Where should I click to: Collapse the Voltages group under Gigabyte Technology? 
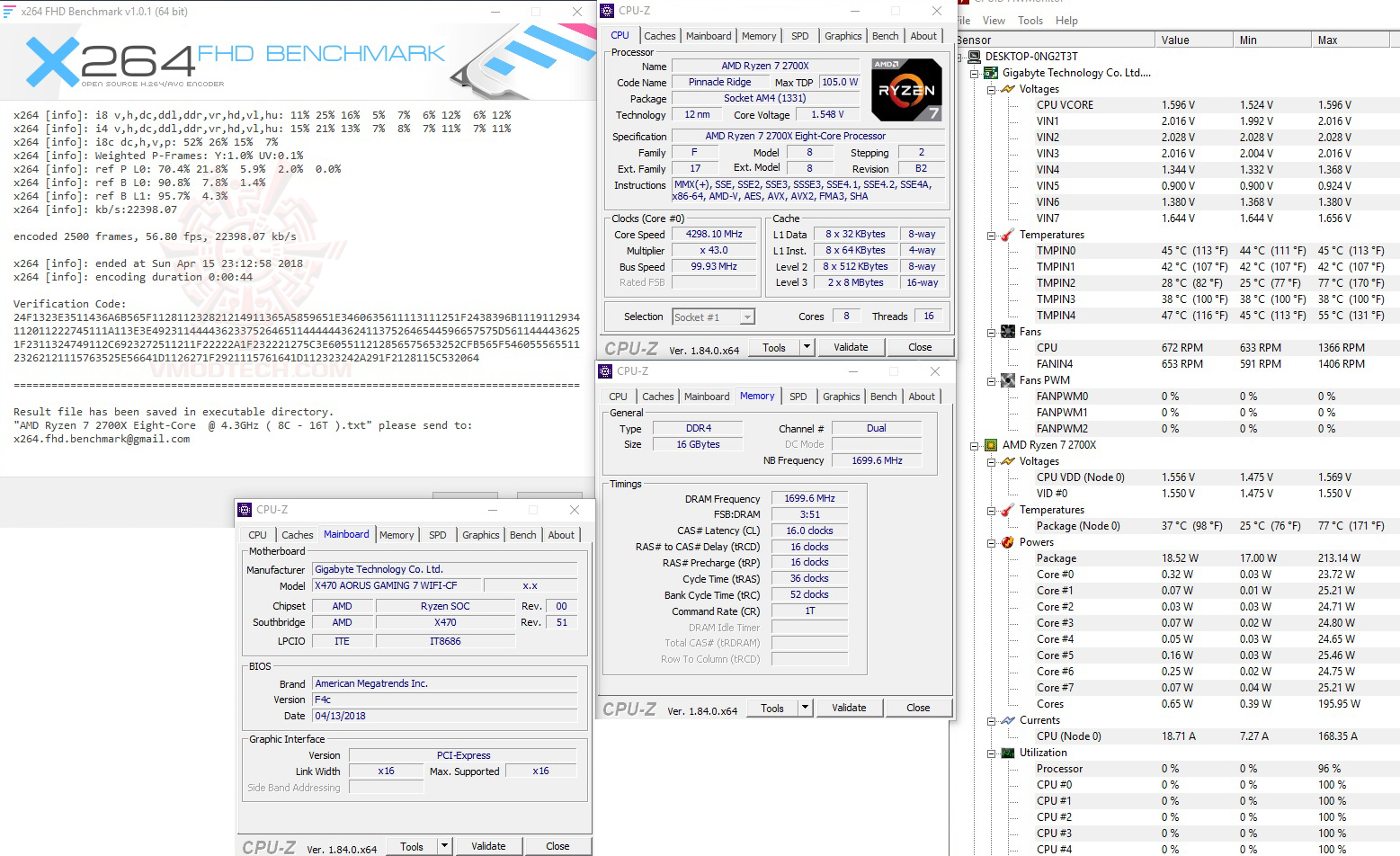click(991, 90)
